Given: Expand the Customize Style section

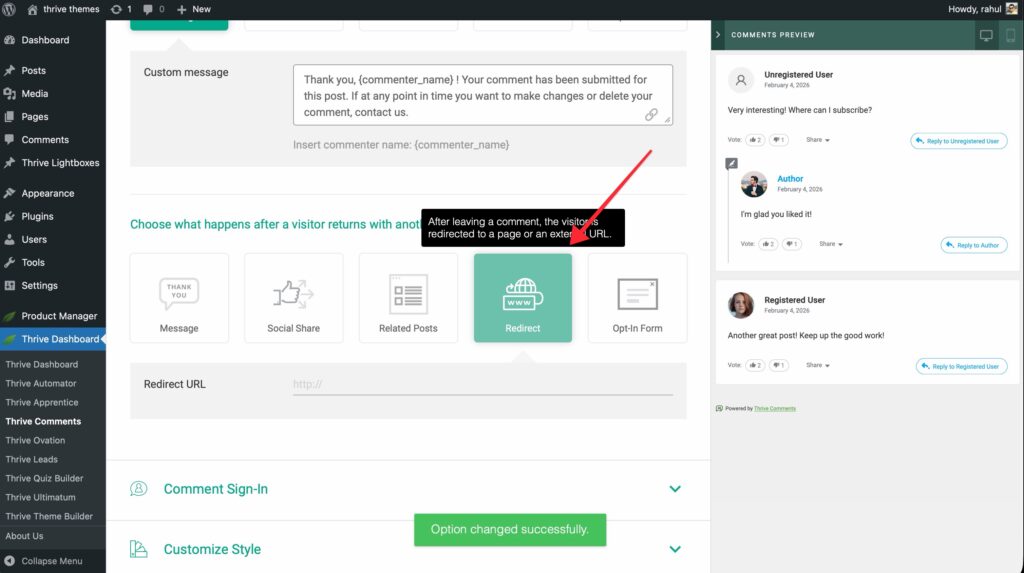Looking at the screenshot, I should 675,549.
